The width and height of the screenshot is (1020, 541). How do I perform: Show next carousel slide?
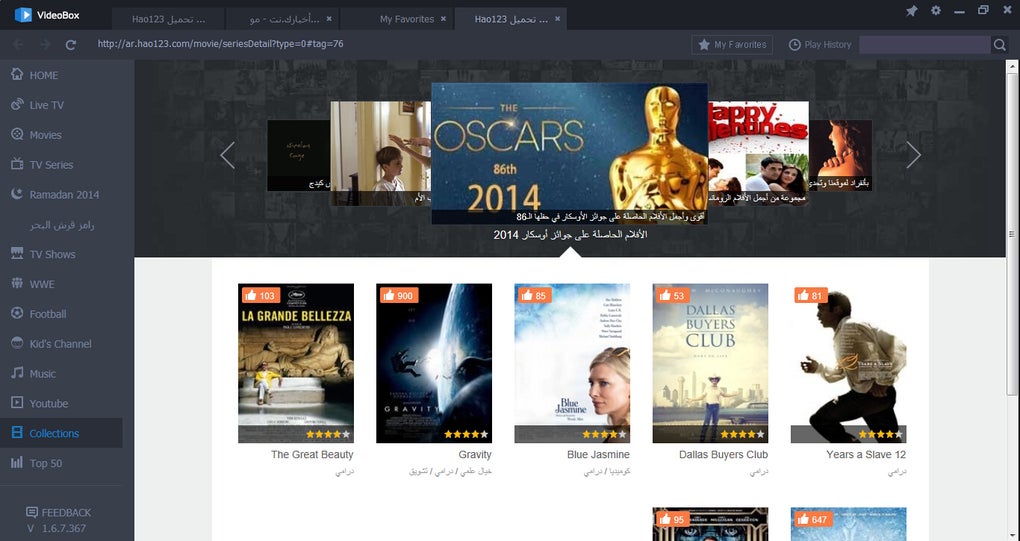point(913,155)
